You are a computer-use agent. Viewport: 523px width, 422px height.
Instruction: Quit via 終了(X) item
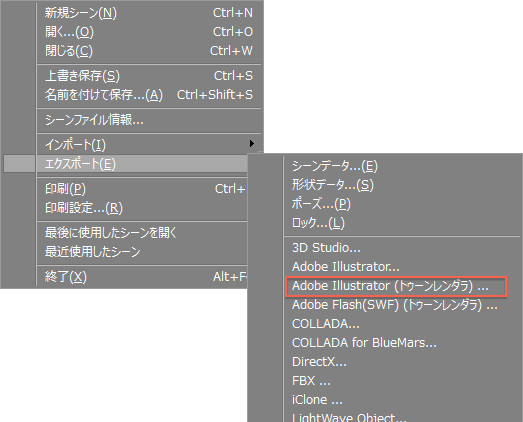coord(142,277)
